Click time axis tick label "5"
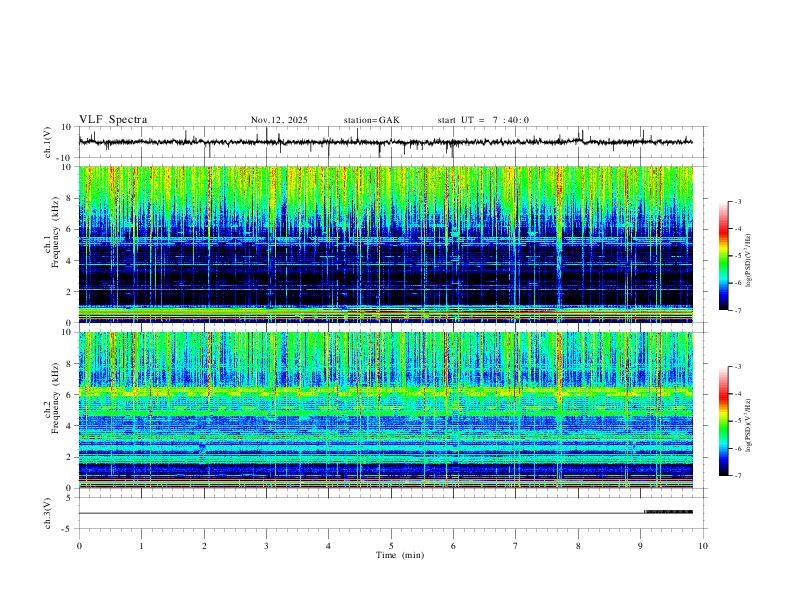Viewport: 792px width, 612px height. point(391,546)
